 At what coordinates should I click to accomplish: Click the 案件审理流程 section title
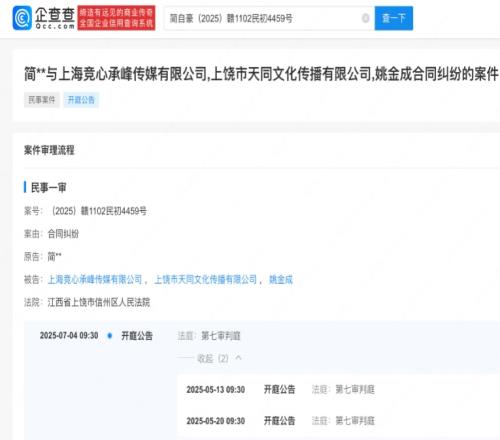(x=49, y=150)
